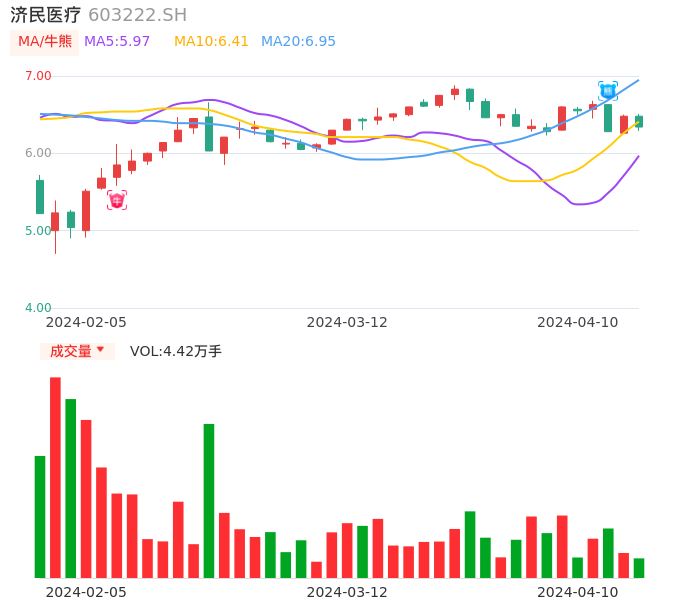
Task: Click the first green candlestick at chart start
Action: click(40, 196)
